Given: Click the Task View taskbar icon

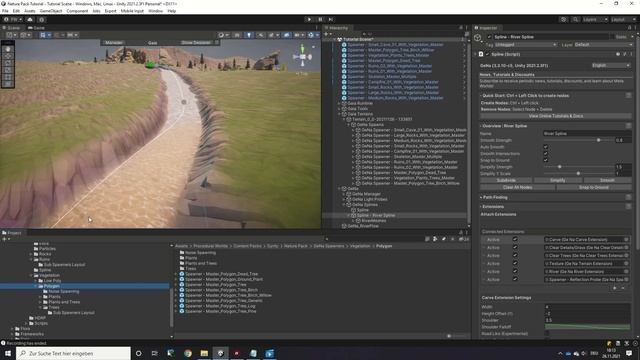Looking at the screenshot, I should (x=155, y=353).
